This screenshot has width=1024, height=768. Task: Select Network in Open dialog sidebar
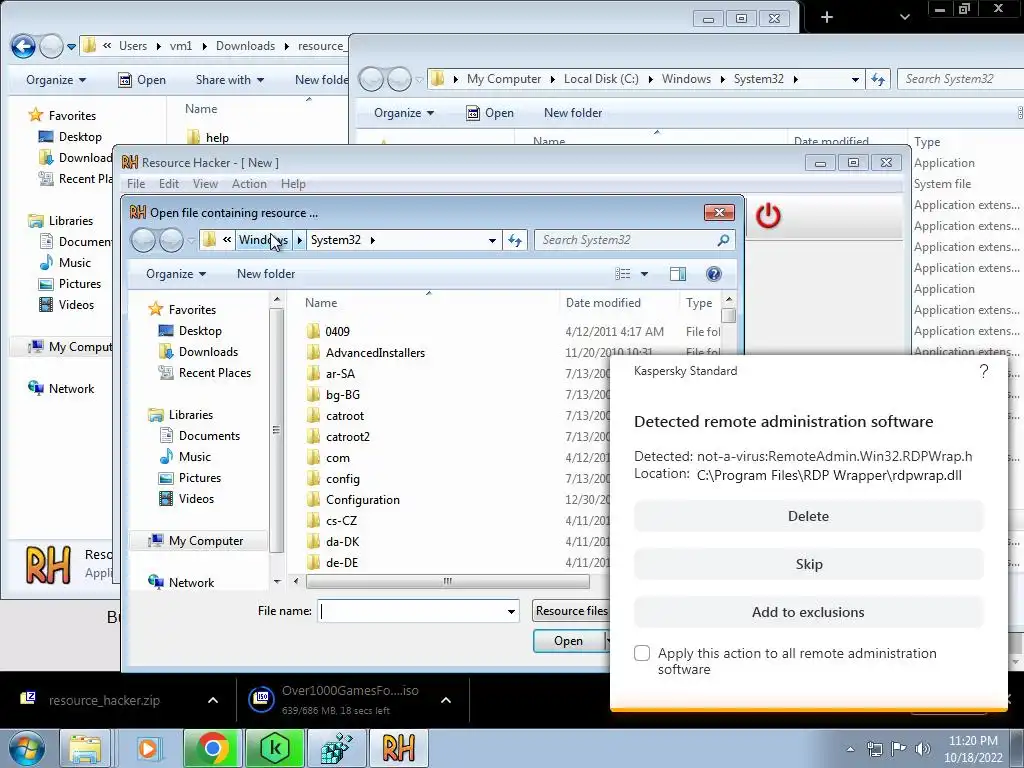click(191, 583)
